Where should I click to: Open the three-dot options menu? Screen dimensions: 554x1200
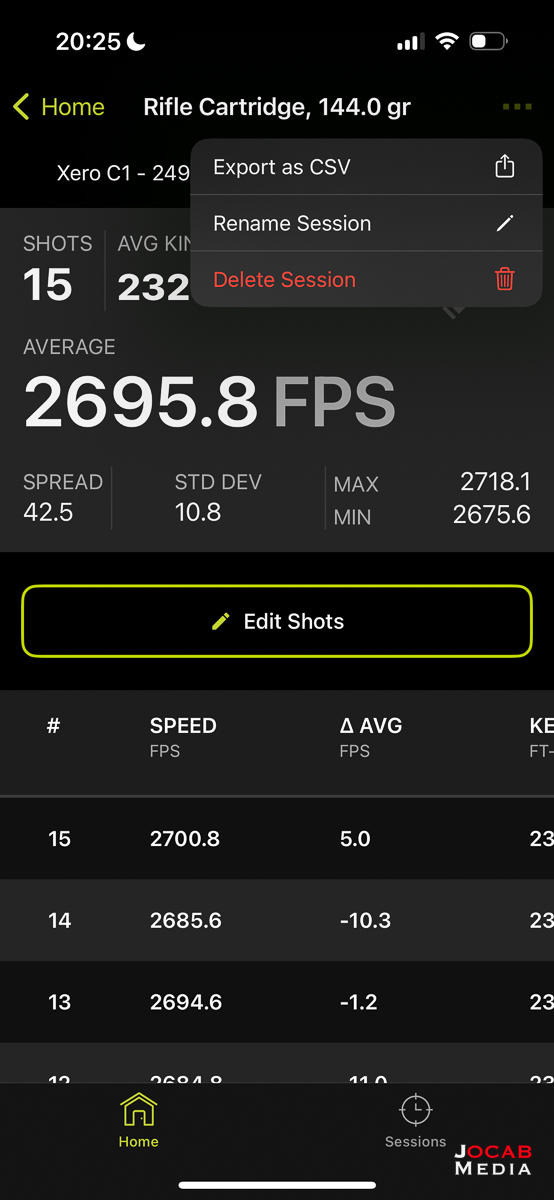pos(517,107)
